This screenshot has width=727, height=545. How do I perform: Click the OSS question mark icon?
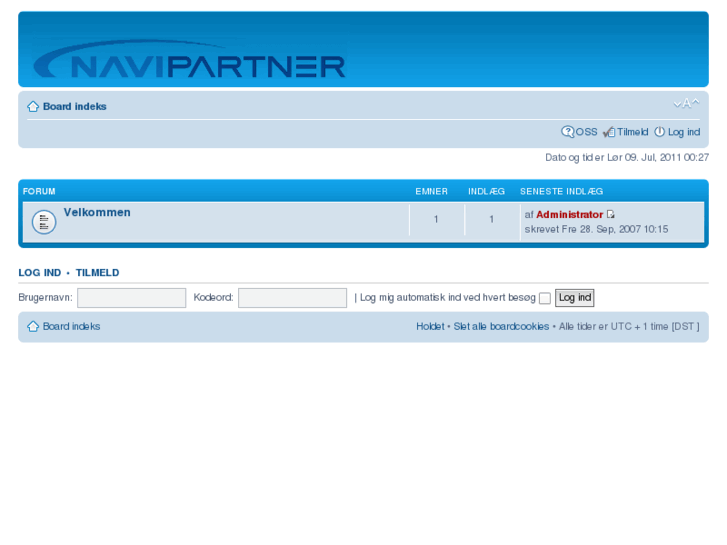[x=568, y=132]
